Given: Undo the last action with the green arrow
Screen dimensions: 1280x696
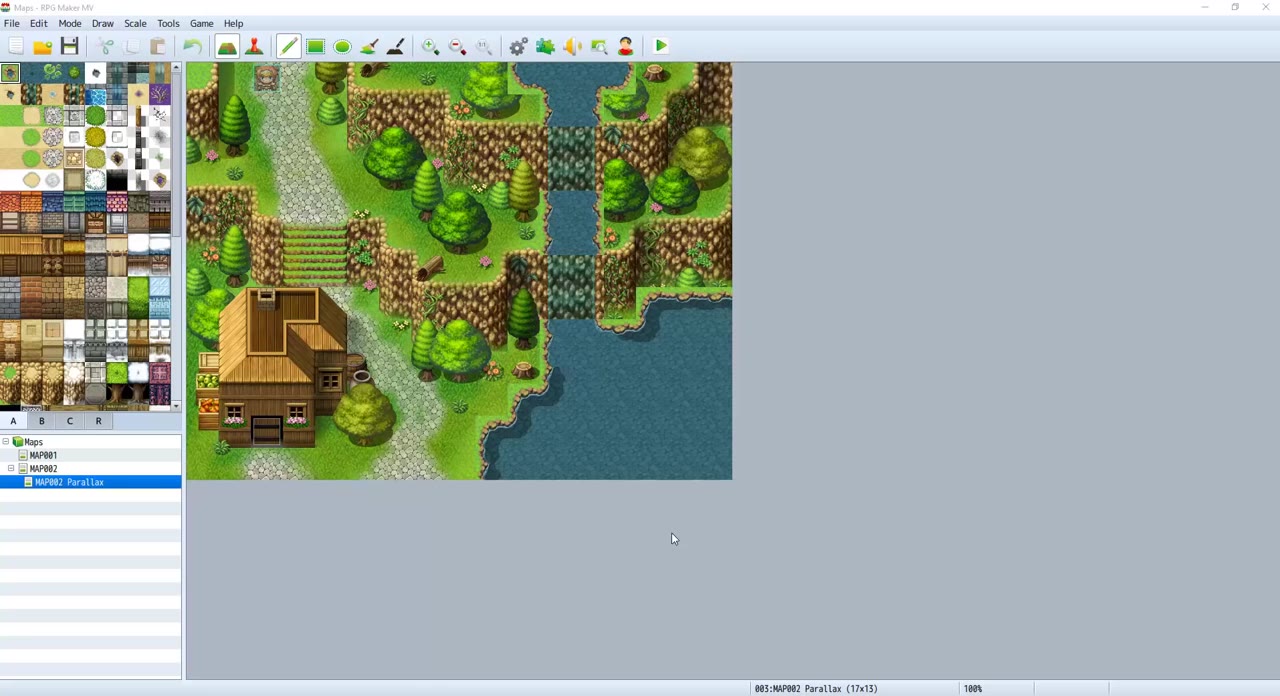Looking at the screenshot, I should (x=192, y=46).
